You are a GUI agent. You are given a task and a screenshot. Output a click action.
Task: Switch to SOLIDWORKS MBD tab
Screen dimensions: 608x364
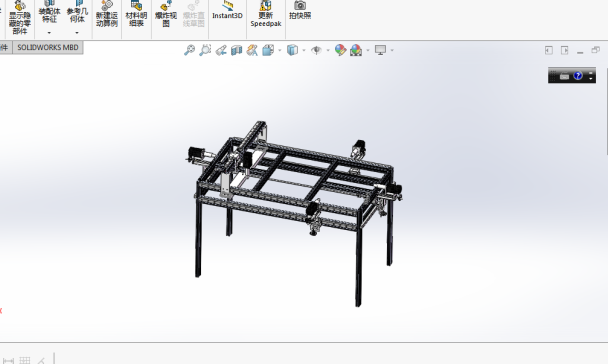[48, 47]
